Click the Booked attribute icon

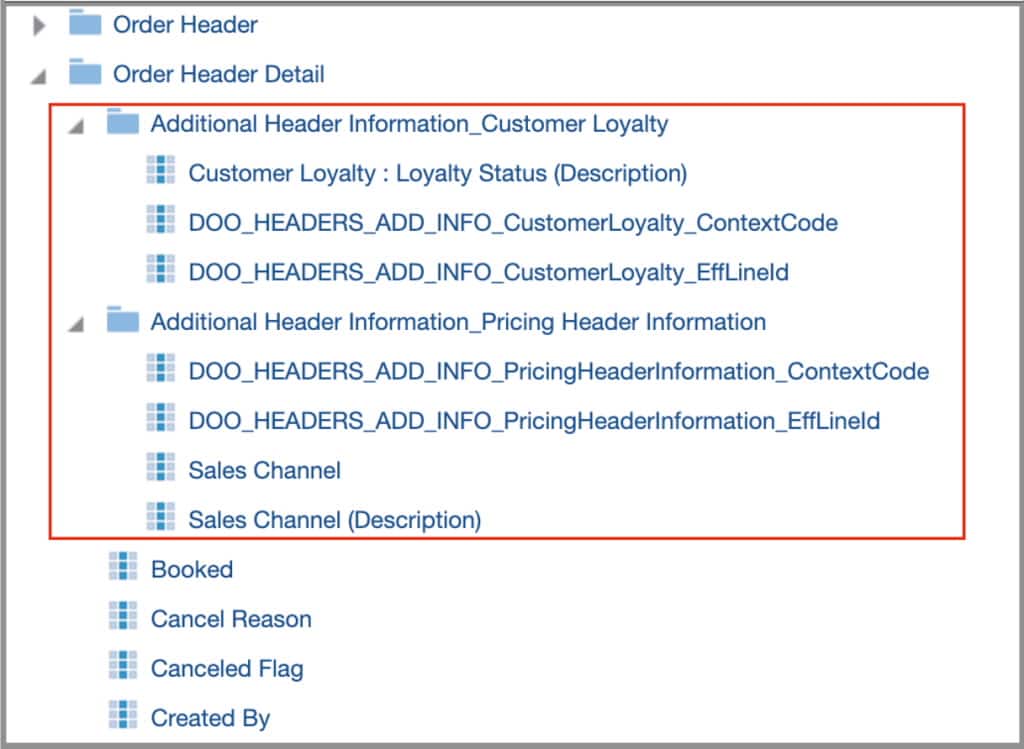click(x=122, y=569)
